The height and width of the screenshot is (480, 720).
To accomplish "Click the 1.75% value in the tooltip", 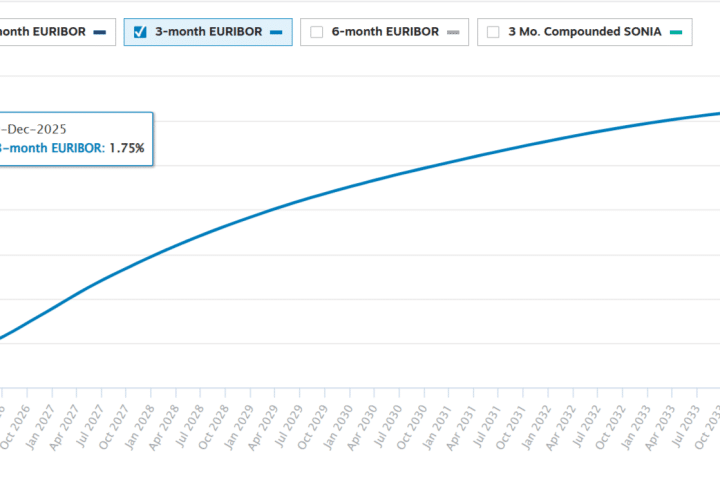I will pyautogui.click(x=127, y=148).
